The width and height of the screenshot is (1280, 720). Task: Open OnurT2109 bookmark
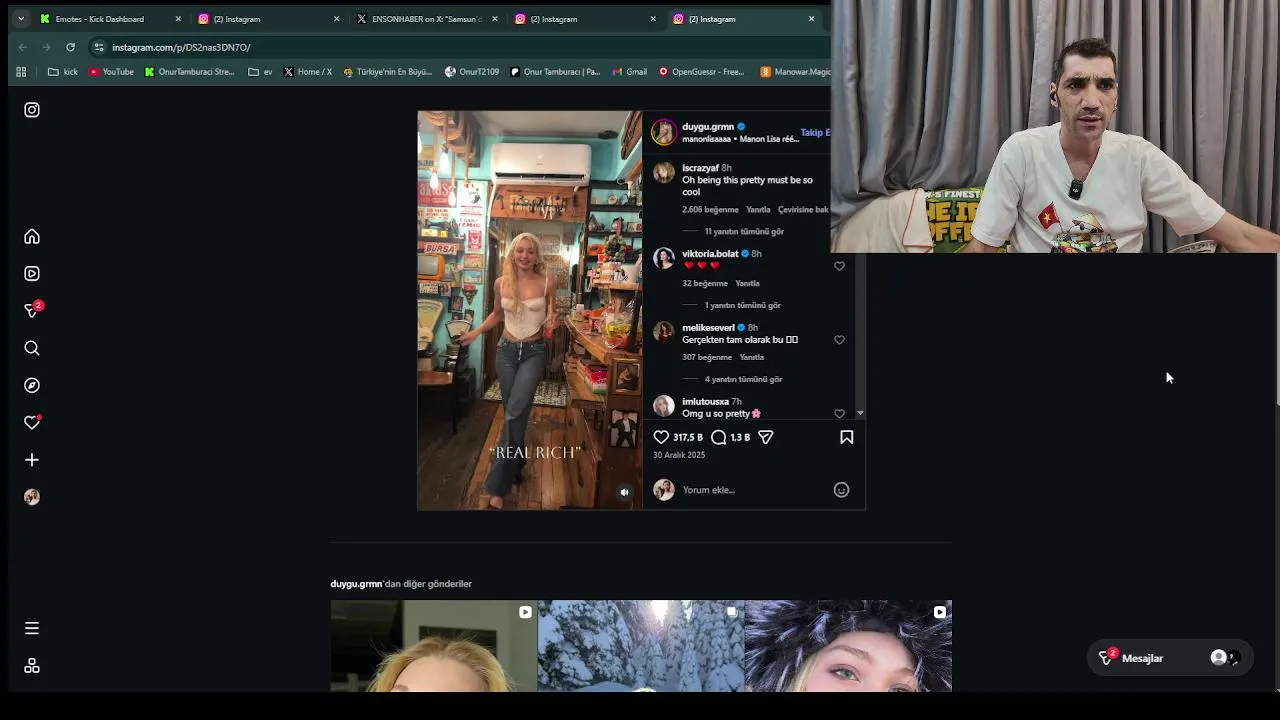(x=472, y=72)
